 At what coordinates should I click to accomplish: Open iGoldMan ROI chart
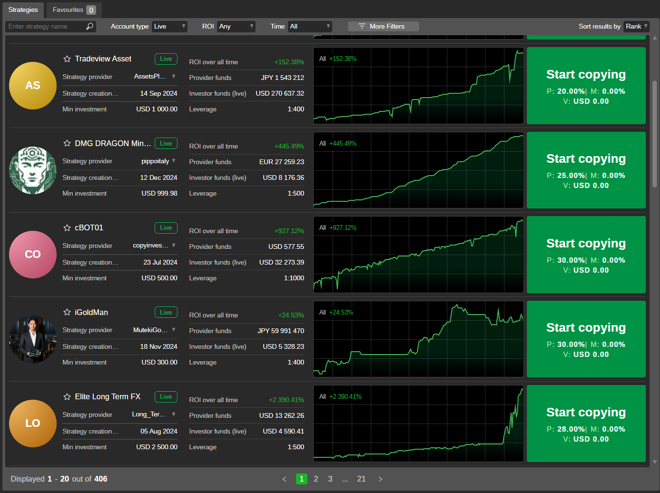coord(418,339)
